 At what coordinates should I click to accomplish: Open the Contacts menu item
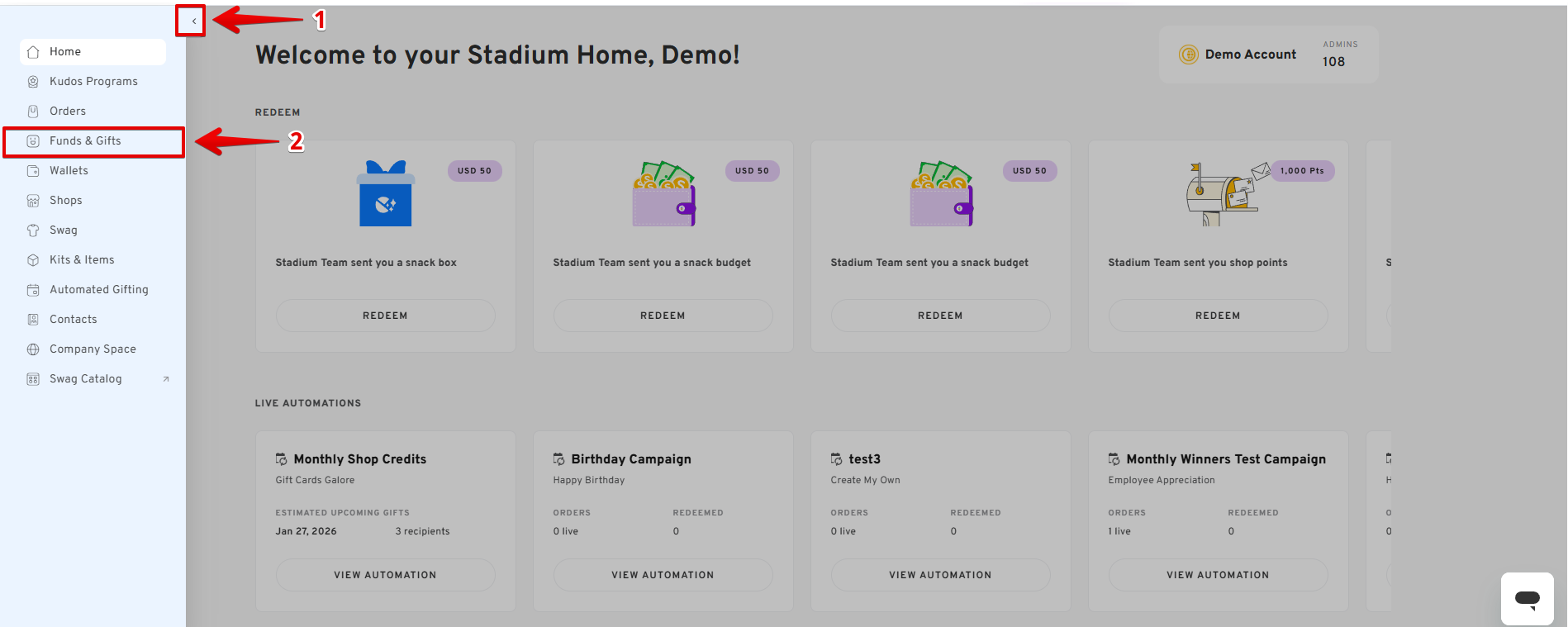(73, 320)
